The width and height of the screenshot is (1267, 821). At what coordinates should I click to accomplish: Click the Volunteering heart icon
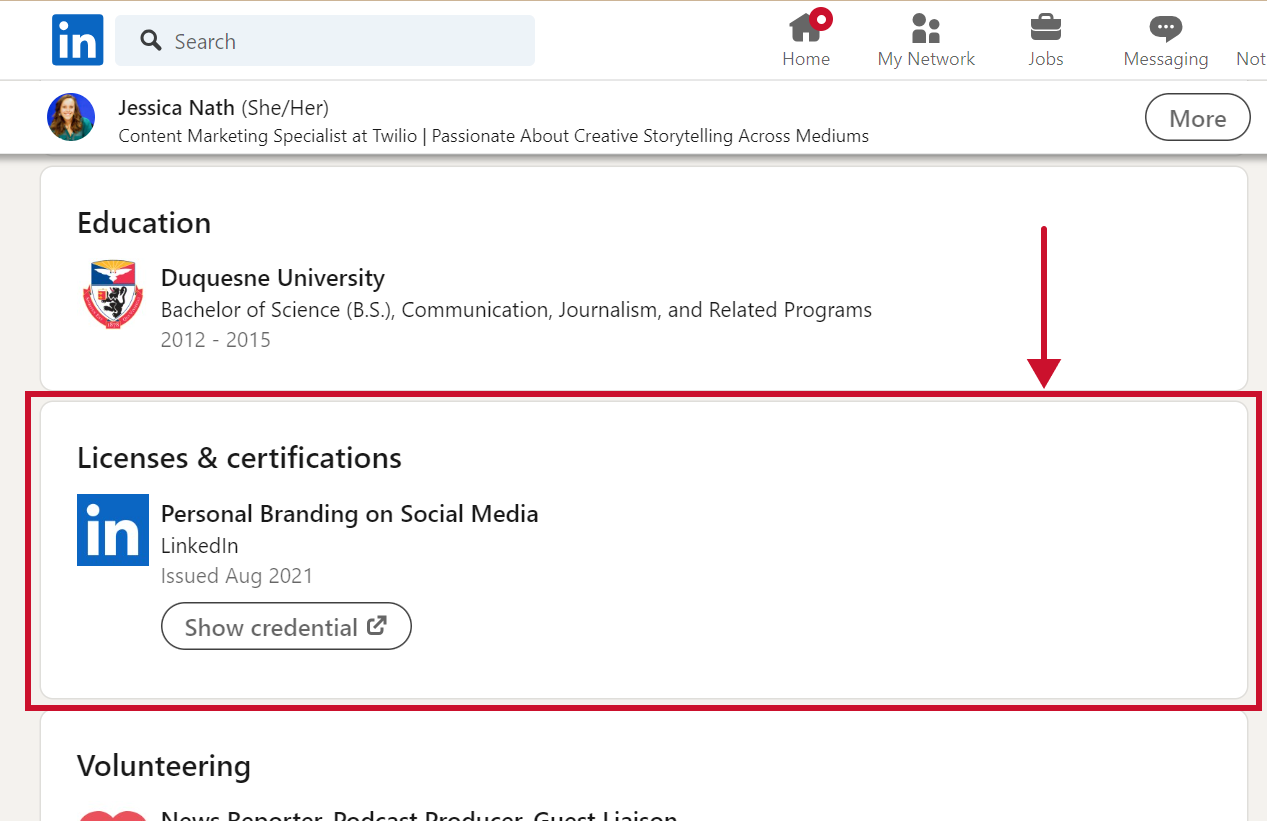coord(112,814)
